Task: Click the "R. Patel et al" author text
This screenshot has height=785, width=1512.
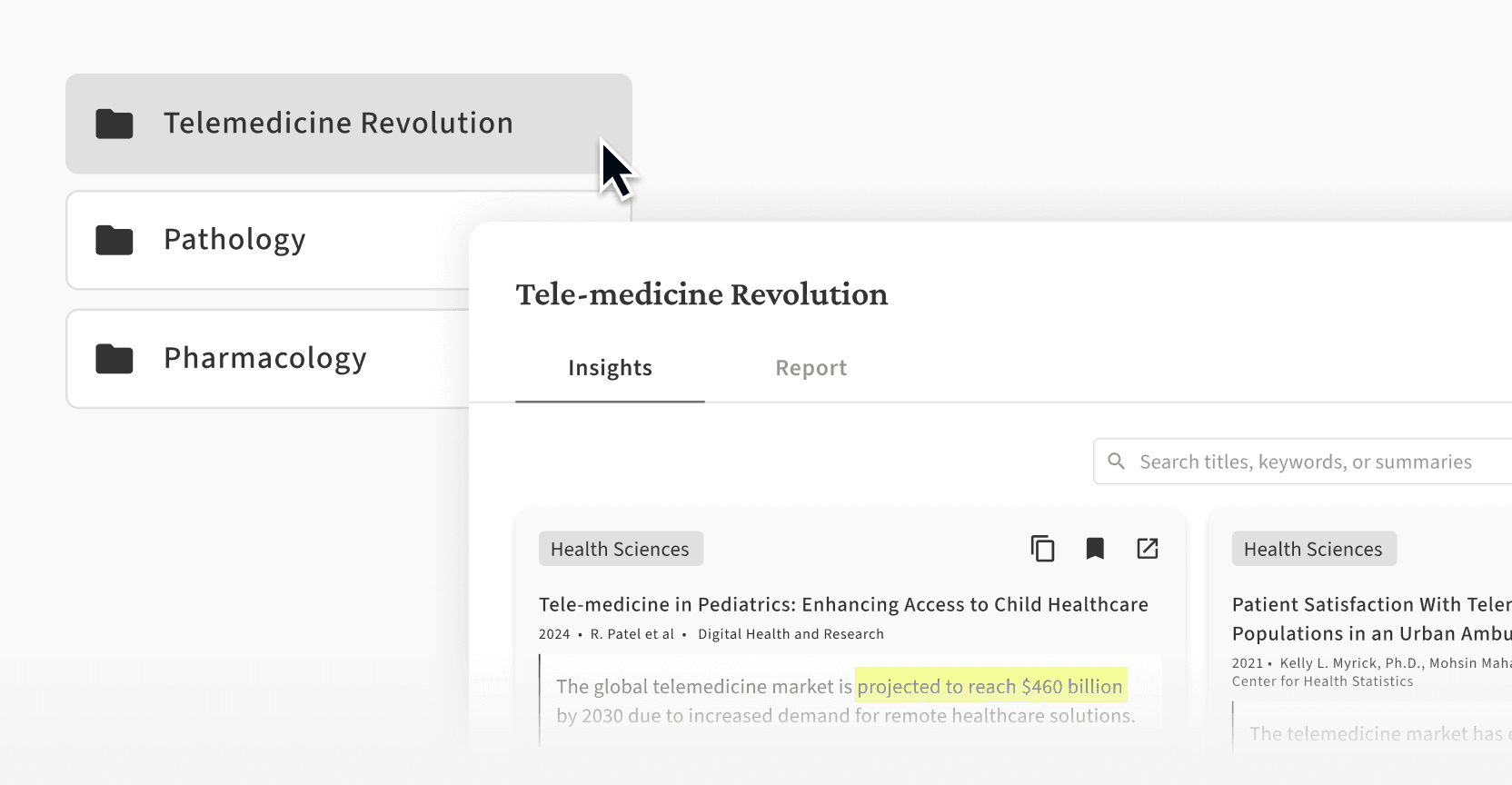Action: [632, 634]
